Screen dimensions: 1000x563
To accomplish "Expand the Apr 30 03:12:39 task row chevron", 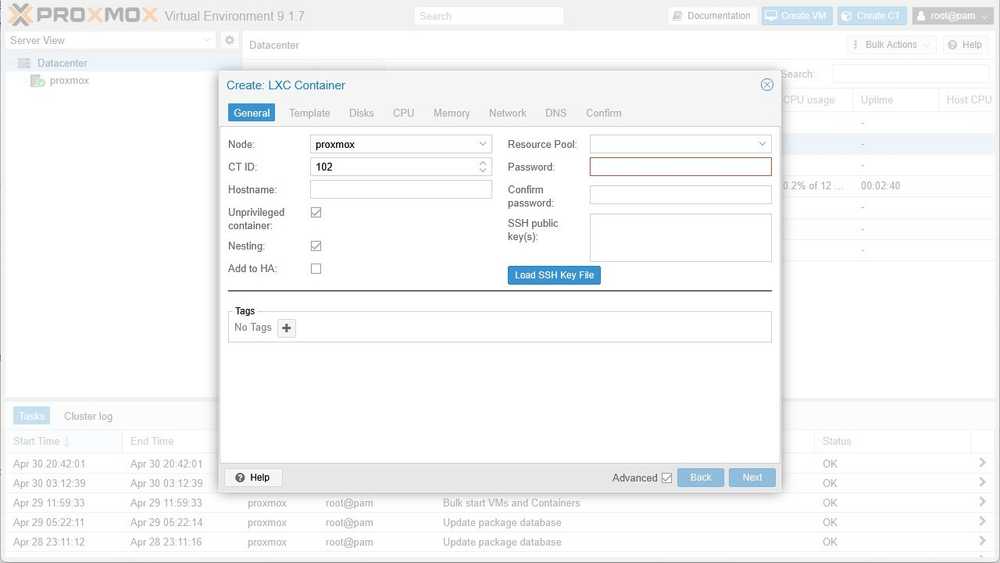I will (982, 483).
